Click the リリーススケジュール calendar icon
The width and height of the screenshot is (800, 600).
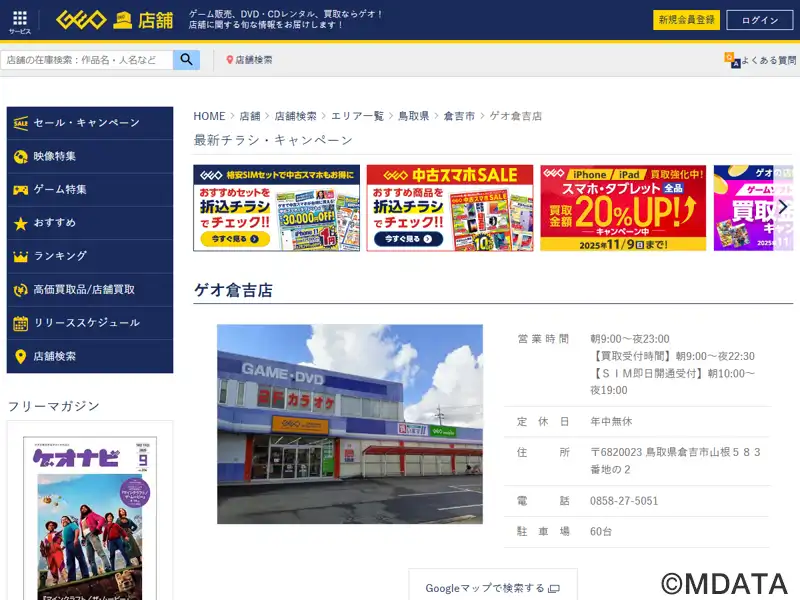tap(20, 323)
